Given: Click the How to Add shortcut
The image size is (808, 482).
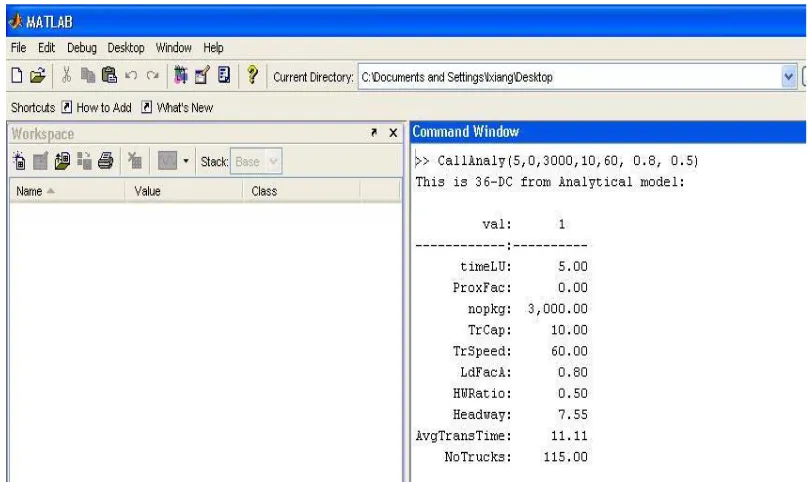Looking at the screenshot, I should pyautogui.click(x=96, y=107).
